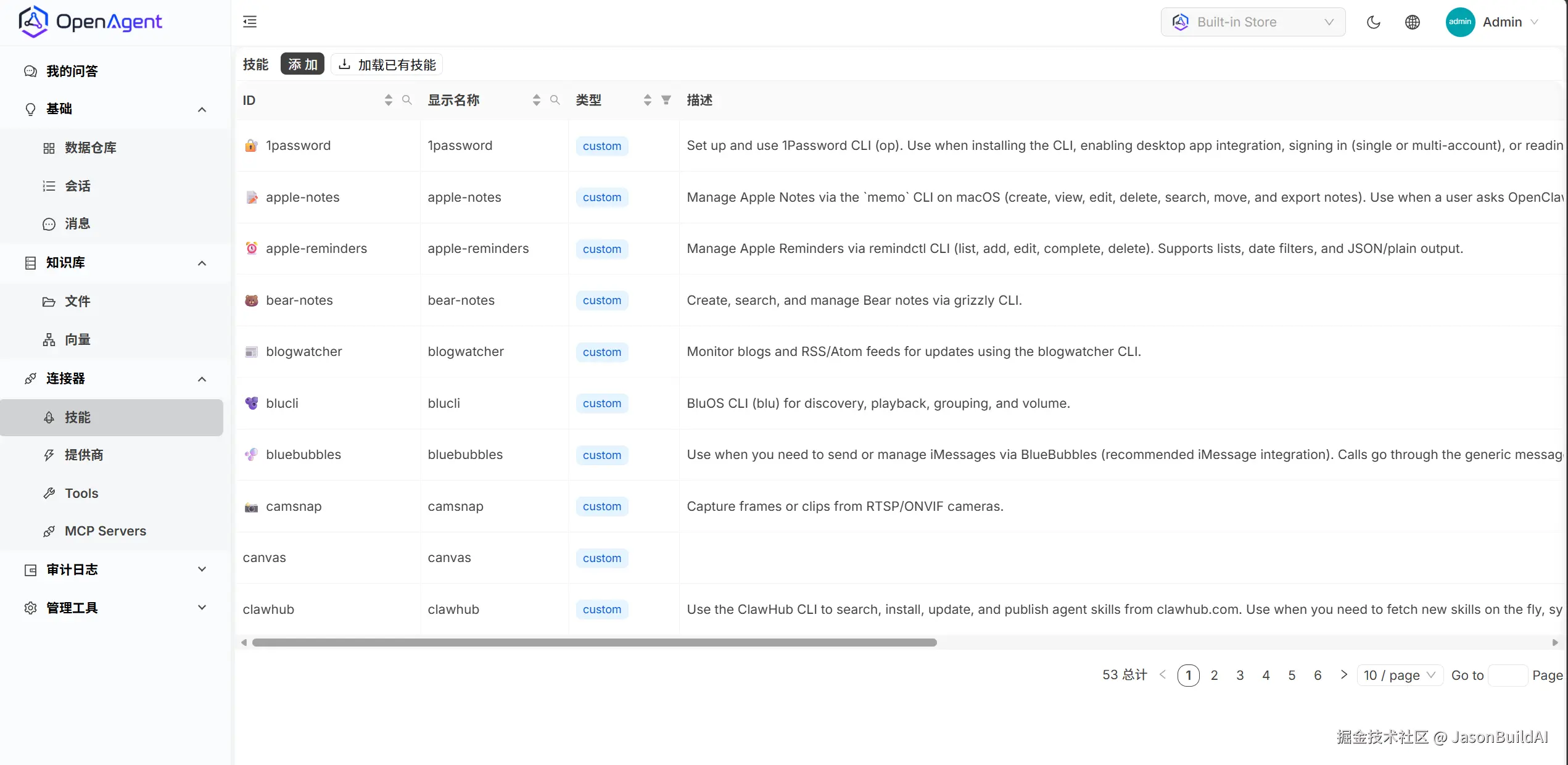
Task: Select 技能 in the sidebar
Action: click(x=112, y=418)
